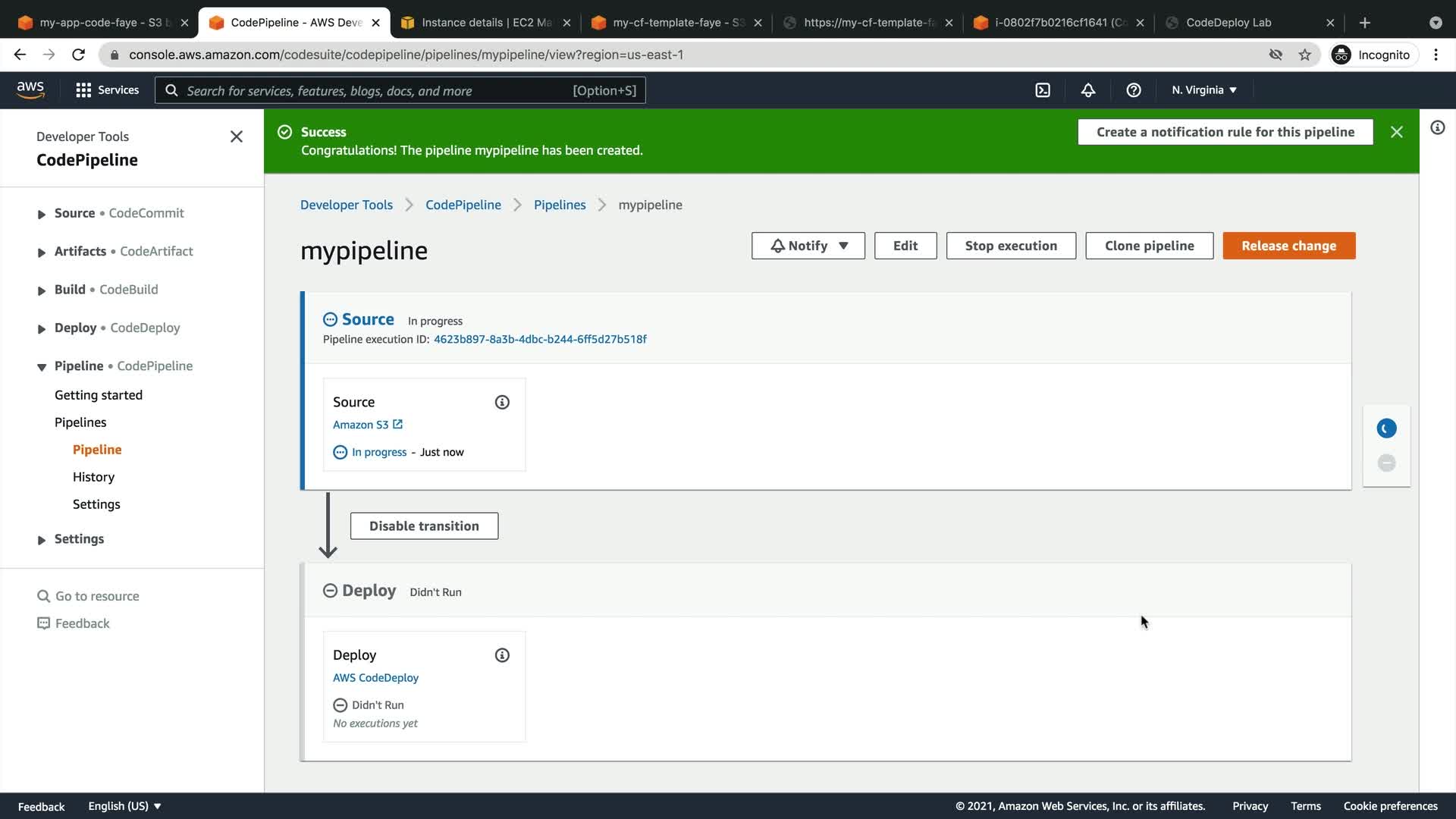Click the Disable transition button

point(424,526)
